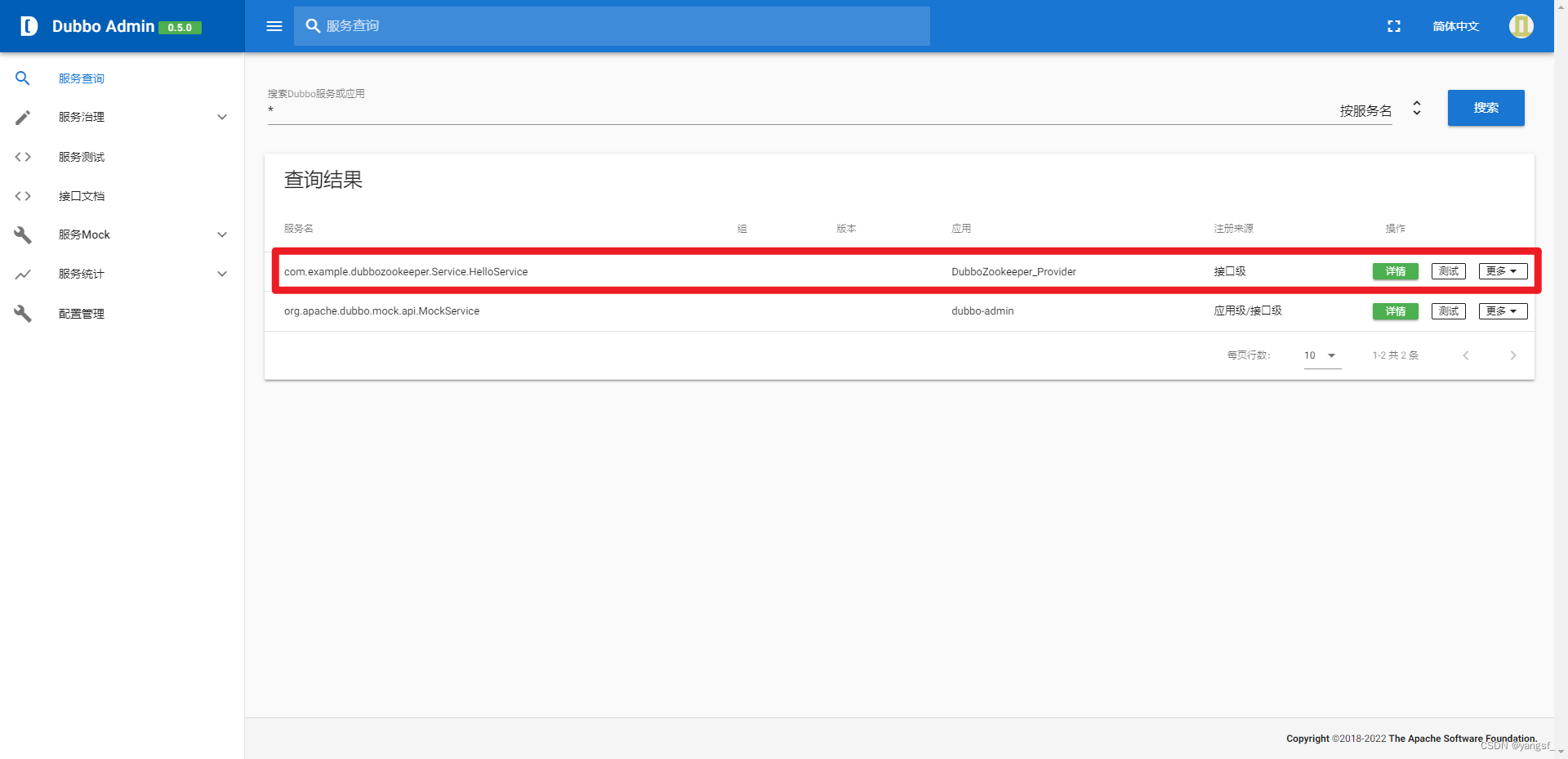Open the 按服务名 search type dropdown
This screenshot has width=1568, height=759.
(x=1381, y=110)
